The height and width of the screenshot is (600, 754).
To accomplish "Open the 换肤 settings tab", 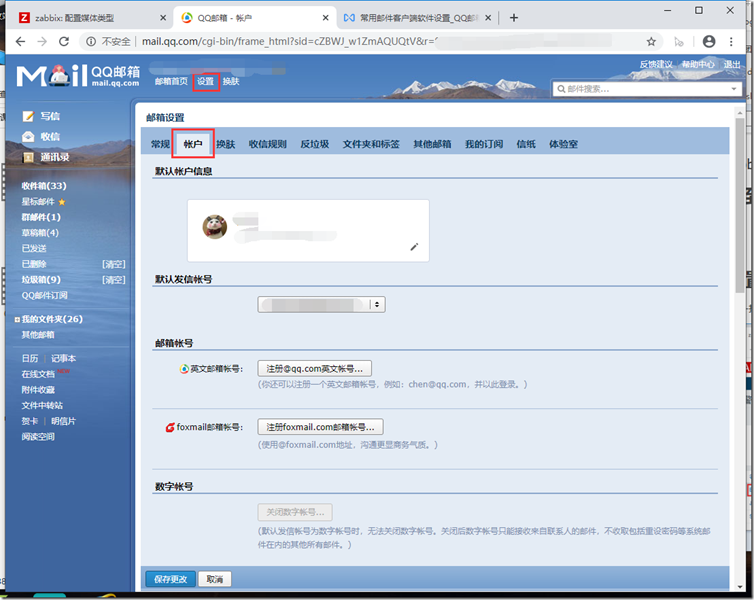I will click(226, 144).
